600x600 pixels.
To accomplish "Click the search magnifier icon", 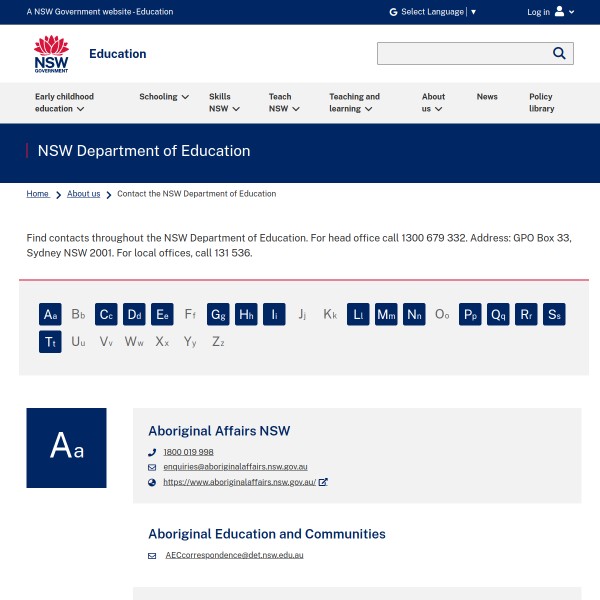I will pos(559,53).
